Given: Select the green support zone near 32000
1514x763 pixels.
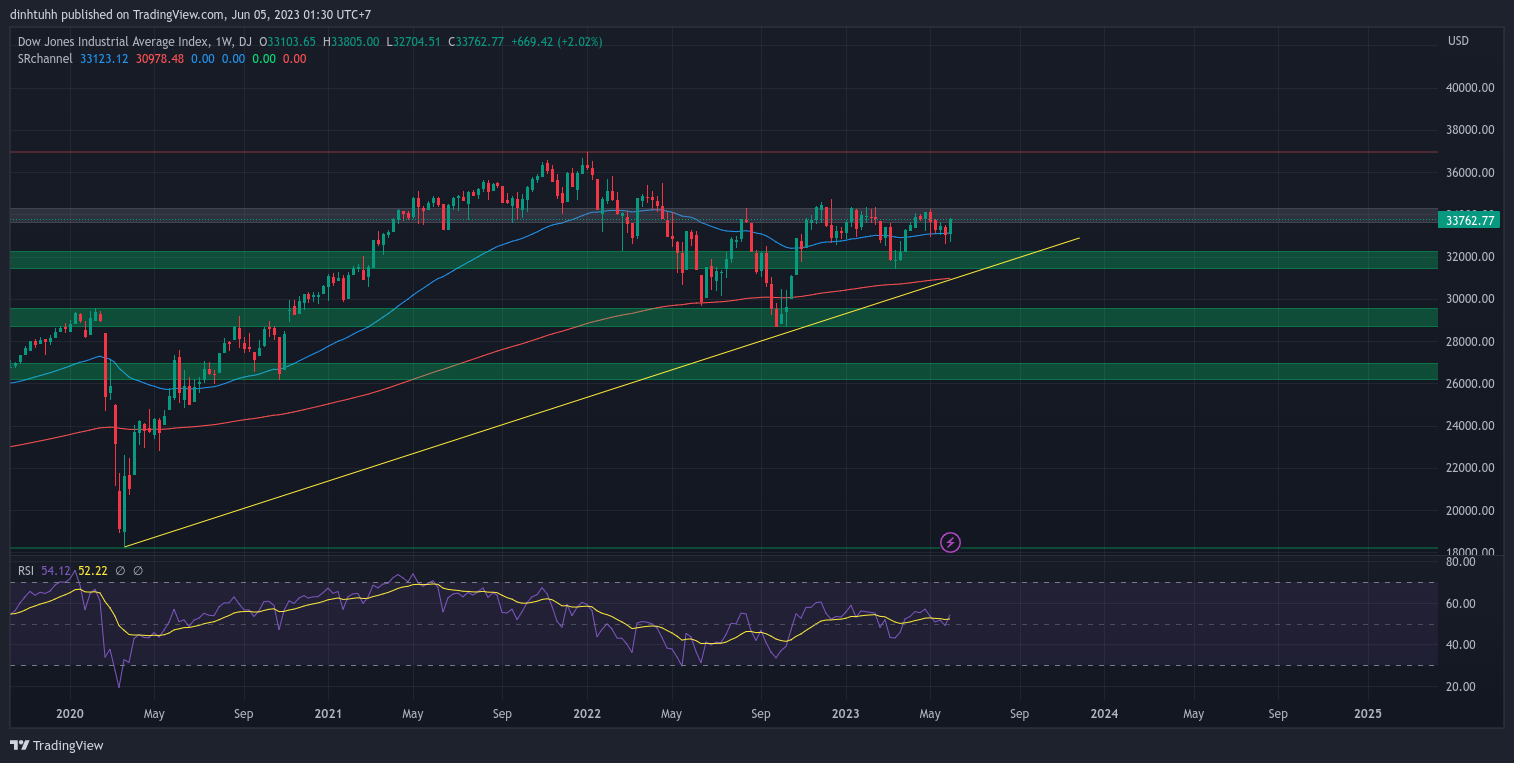Looking at the screenshot, I should click(x=723, y=260).
